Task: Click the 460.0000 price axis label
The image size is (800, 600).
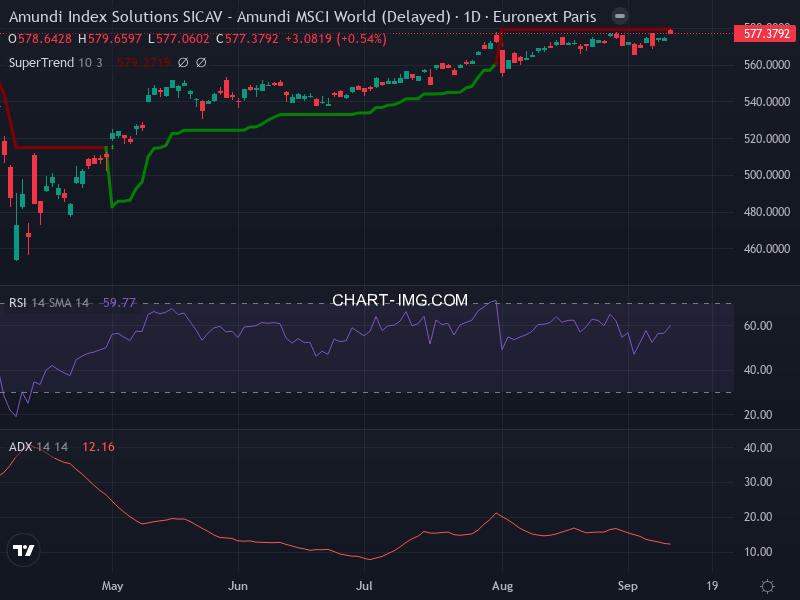Action: tap(767, 249)
